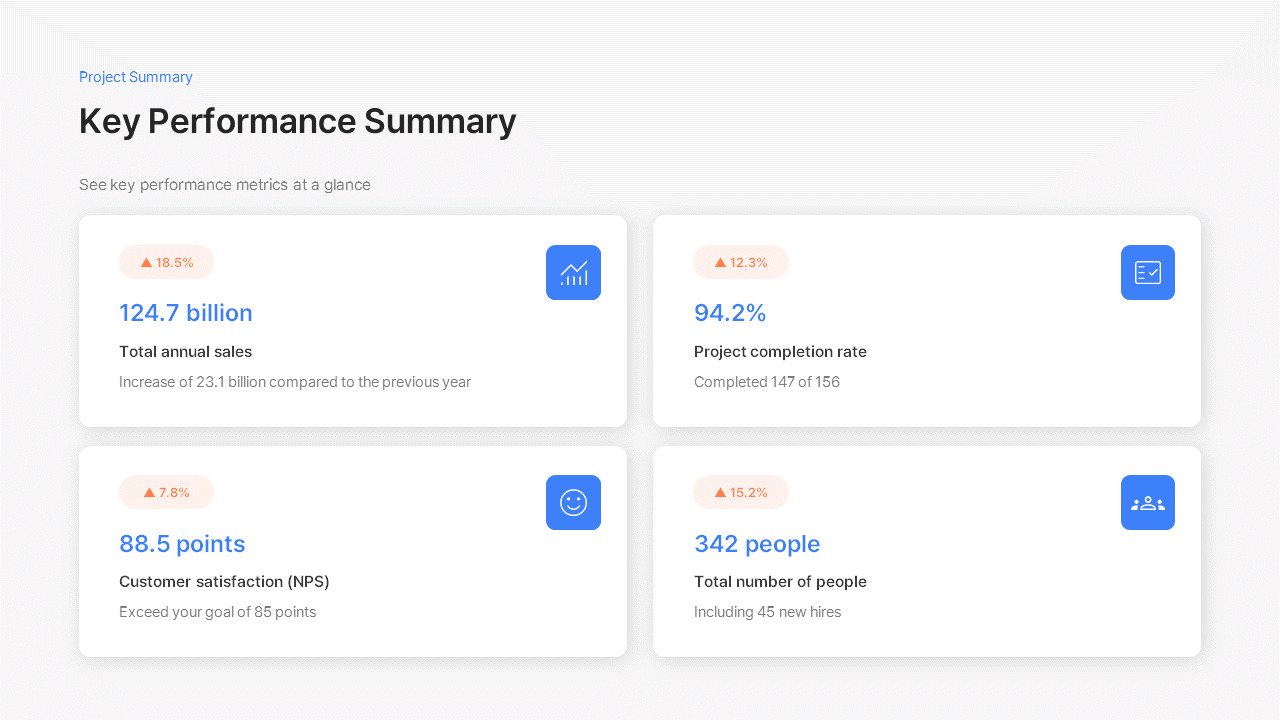The image size is (1280, 720).
Task: Open the Project Summary link
Action: point(136,77)
